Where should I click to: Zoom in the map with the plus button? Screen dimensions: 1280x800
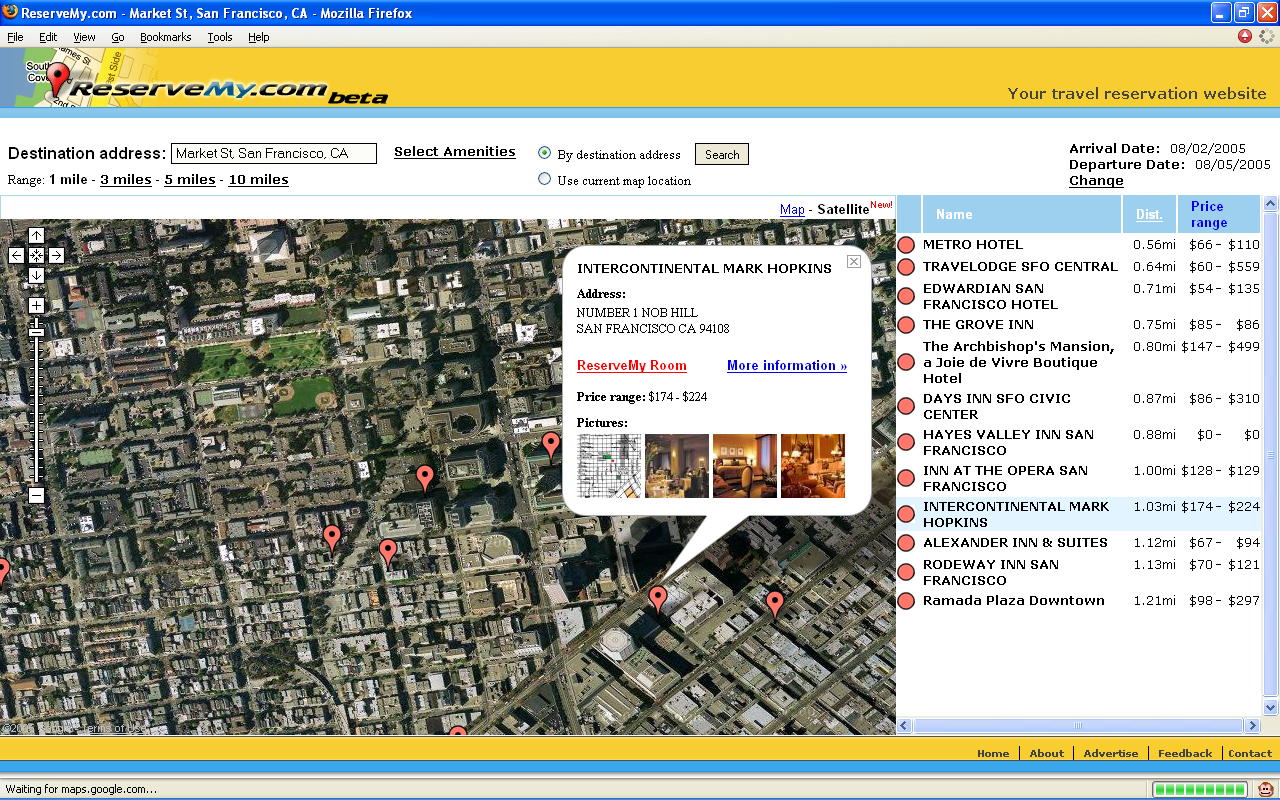click(36, 305)
